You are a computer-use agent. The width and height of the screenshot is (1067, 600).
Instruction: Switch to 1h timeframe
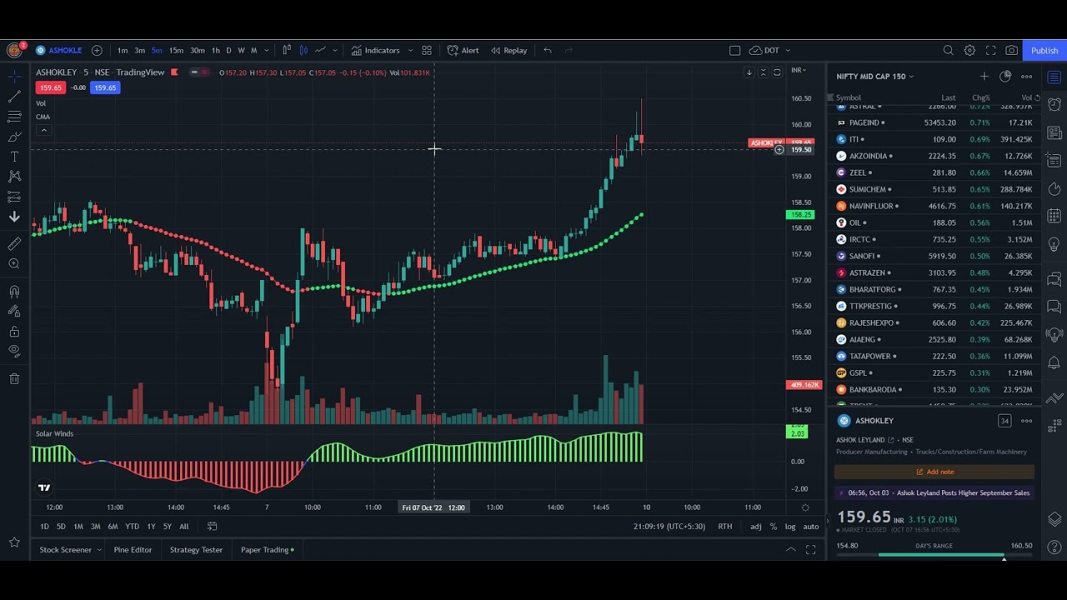click(x=216, y=50)
